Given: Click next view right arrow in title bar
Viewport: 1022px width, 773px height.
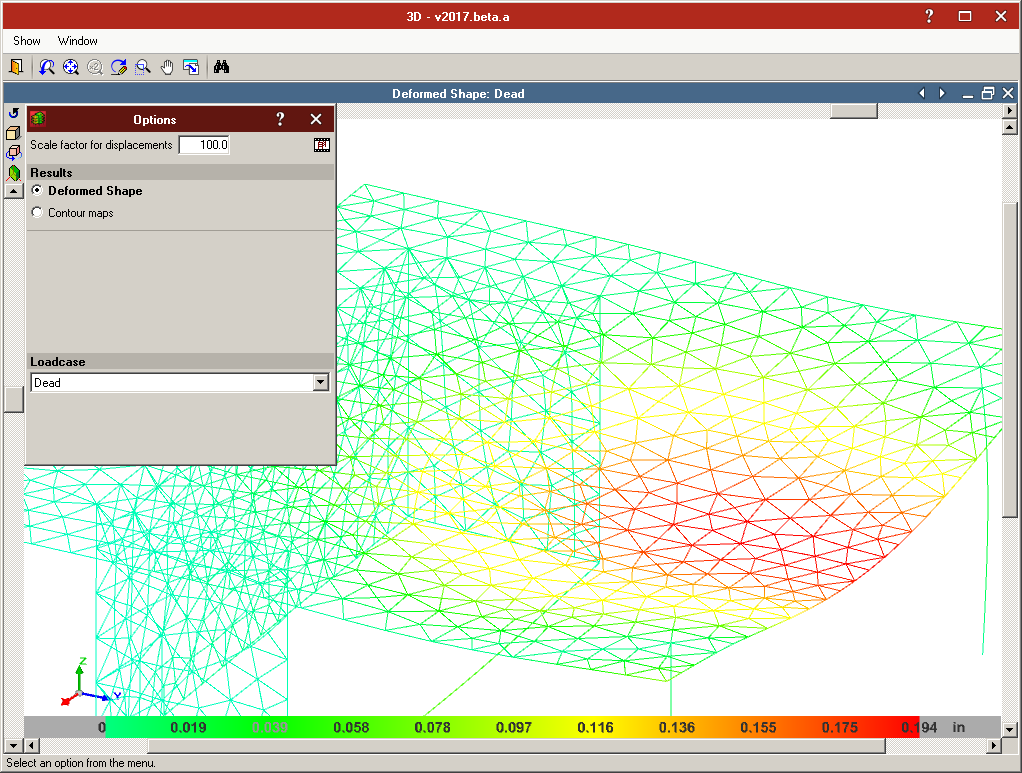Looking at the screenshot, I should 942,93.
